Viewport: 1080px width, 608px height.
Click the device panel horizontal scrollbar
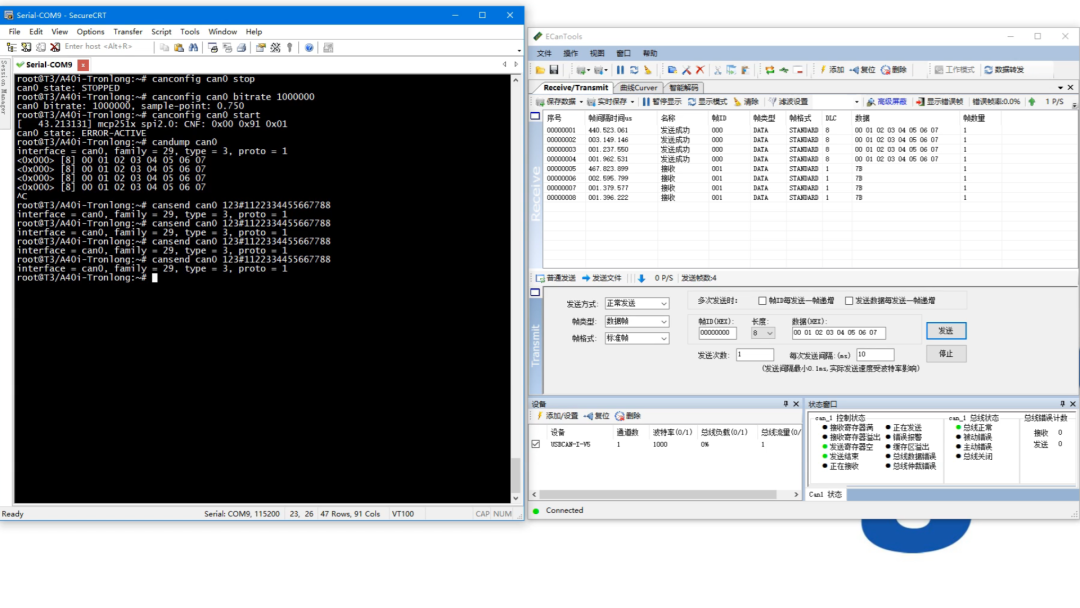[x=665, y=494]
